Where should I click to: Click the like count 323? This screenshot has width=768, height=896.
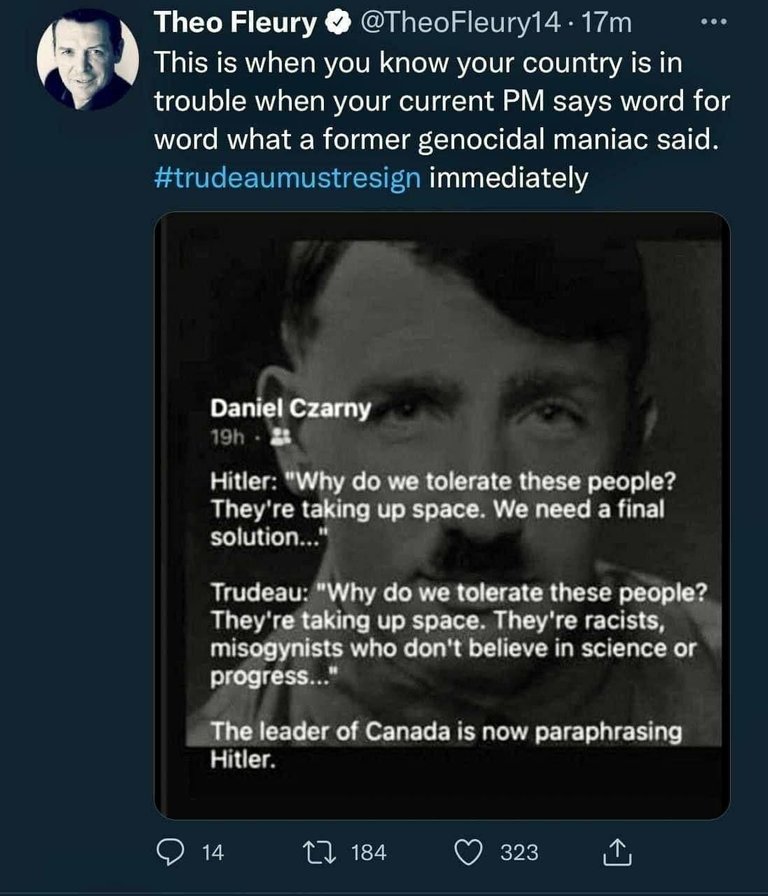coord(519,853)
